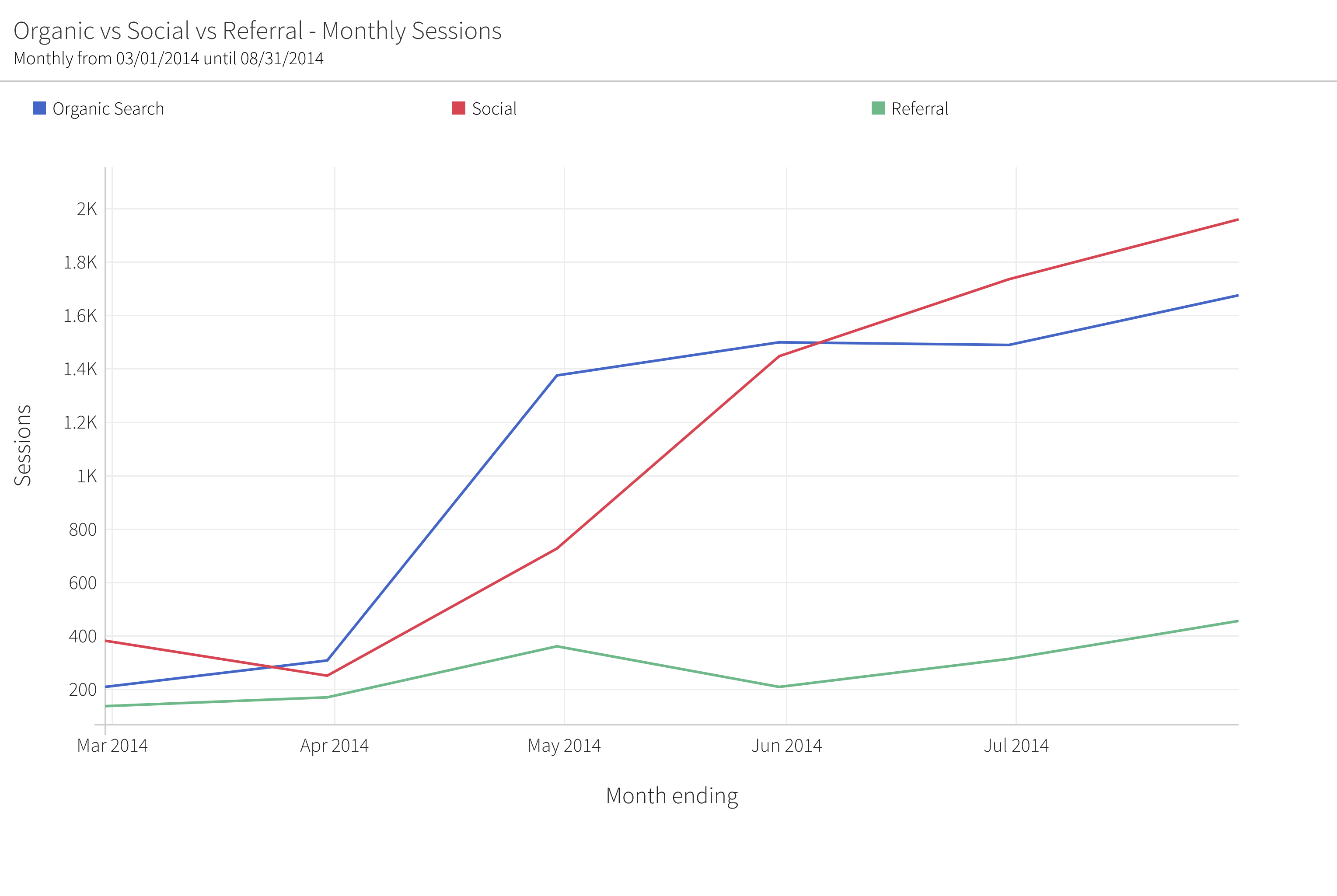Screen dimensions: 1337x896
Task: Toggle the Referral series legend label
Action: (x=919, y=108)
